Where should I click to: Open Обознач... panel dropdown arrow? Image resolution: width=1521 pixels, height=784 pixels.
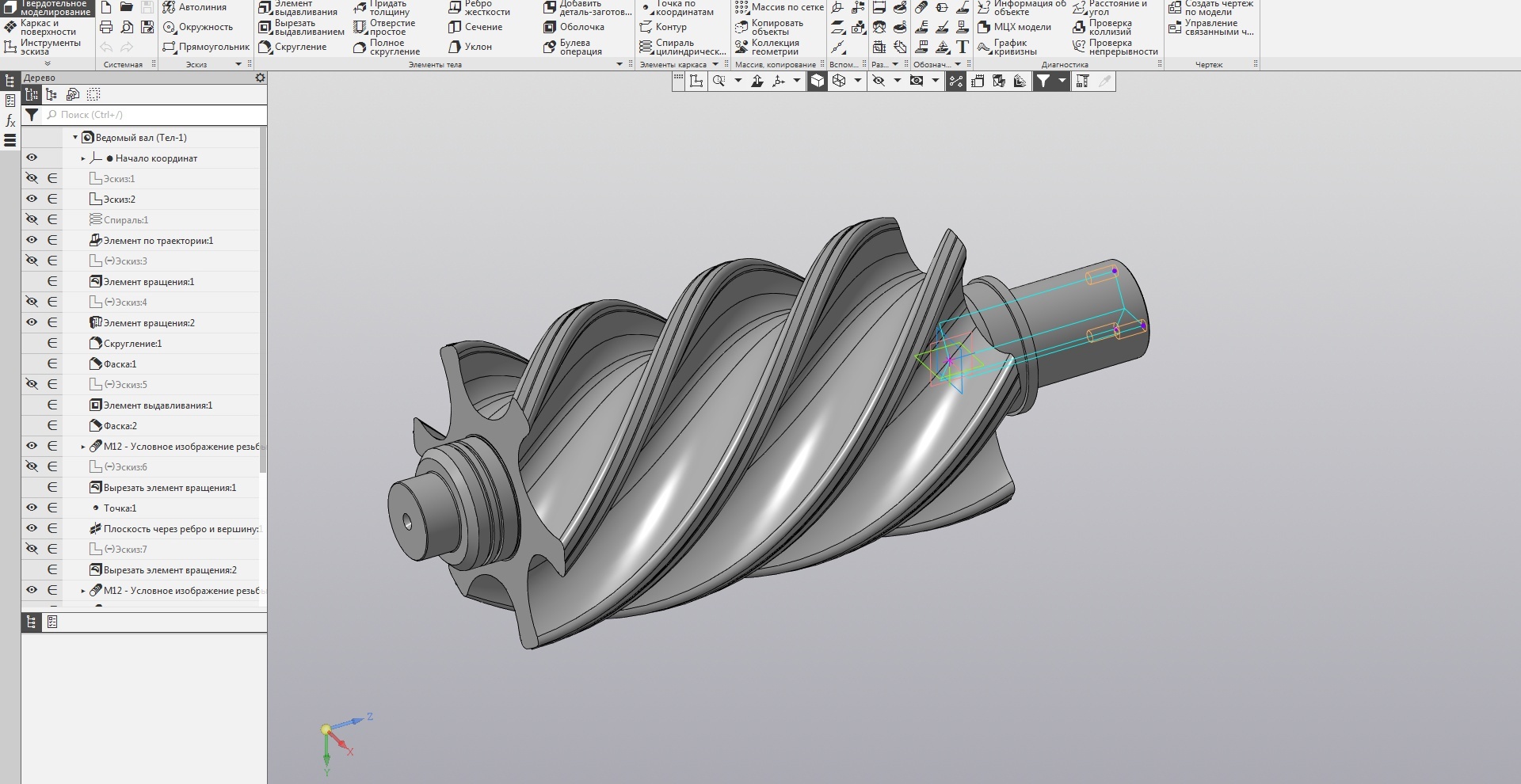point(957,64)
